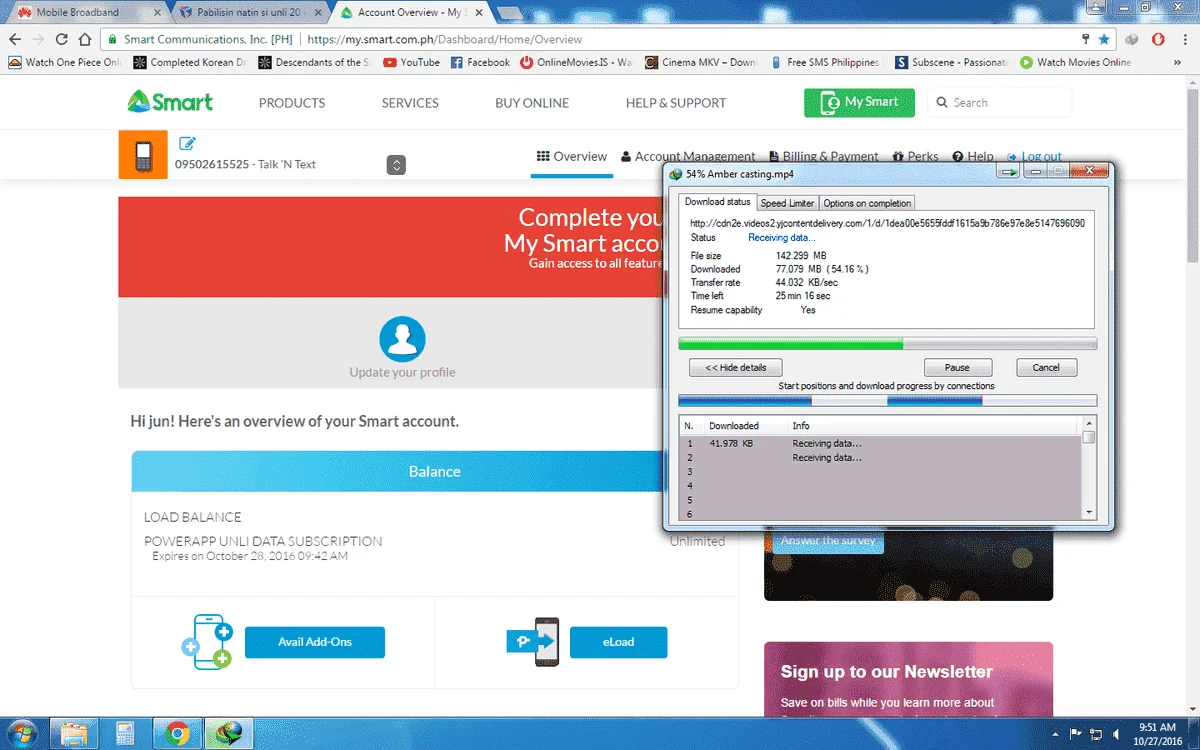The height and width of the screenshot is (750, 1200).
Task: Open SERVICES menu on Smart site
Action: pyautogui.click(x=410, y=103)
